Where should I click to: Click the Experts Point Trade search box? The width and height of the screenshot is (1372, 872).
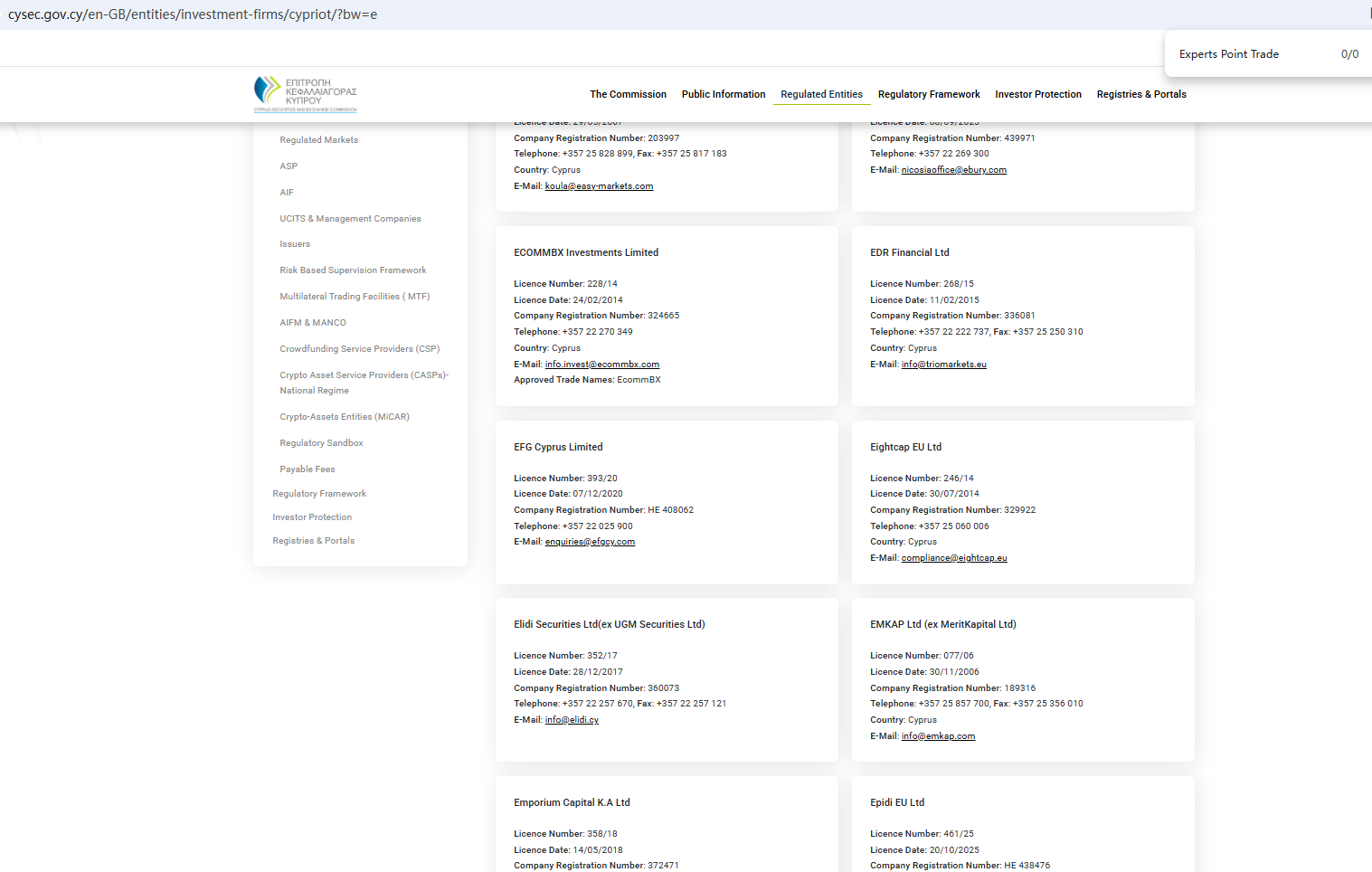pos(1253,54)
